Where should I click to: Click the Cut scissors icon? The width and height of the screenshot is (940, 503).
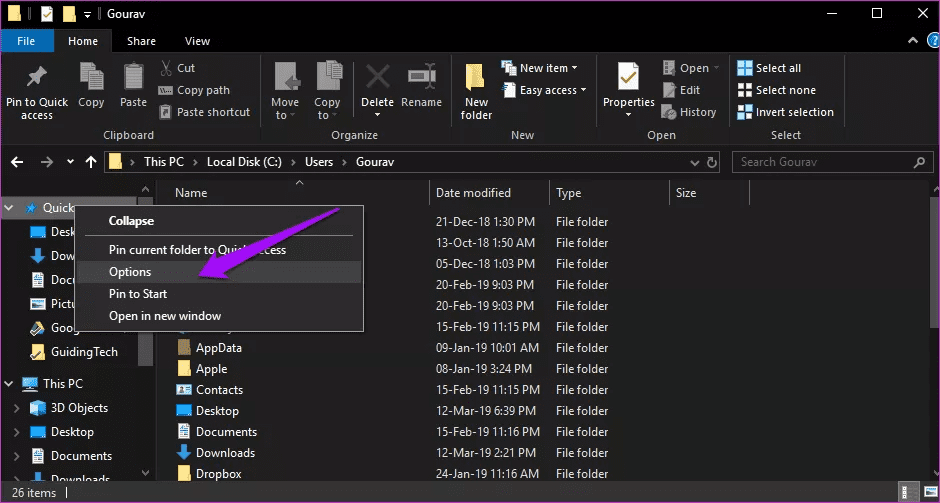(x=166, y=68)
